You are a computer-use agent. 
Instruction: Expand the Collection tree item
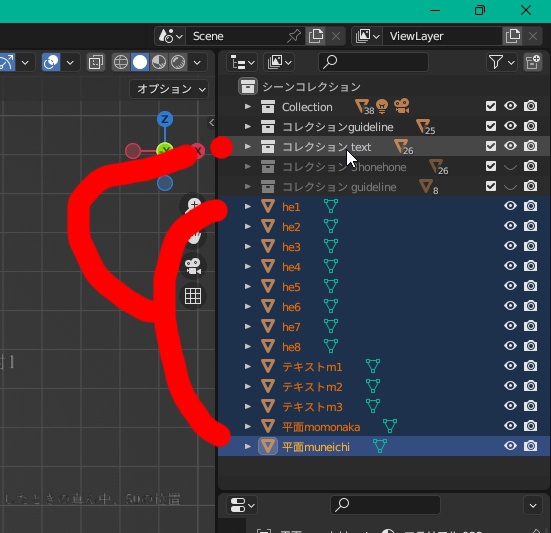pyautogui.click(x=248, y=106)
